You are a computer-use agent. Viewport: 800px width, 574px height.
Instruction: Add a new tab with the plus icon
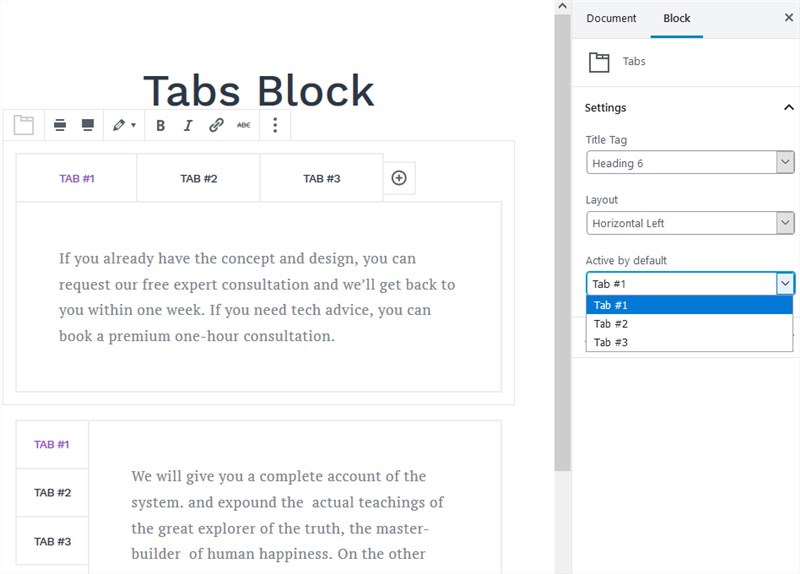pos(399,178)
